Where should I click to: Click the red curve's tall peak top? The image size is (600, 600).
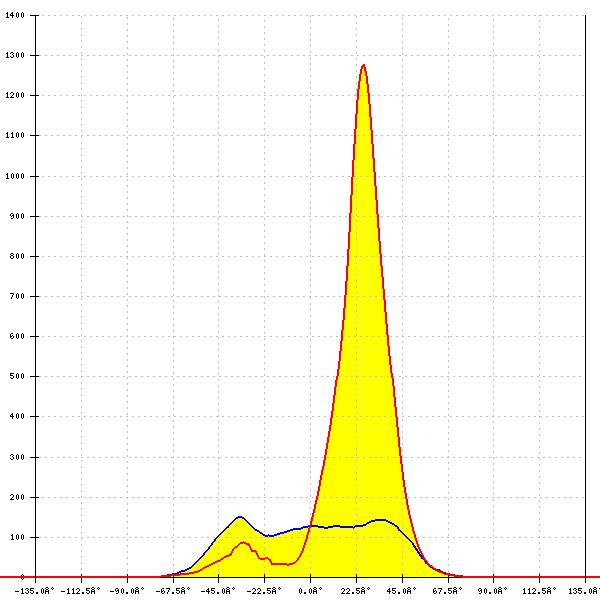pos(364,65)
